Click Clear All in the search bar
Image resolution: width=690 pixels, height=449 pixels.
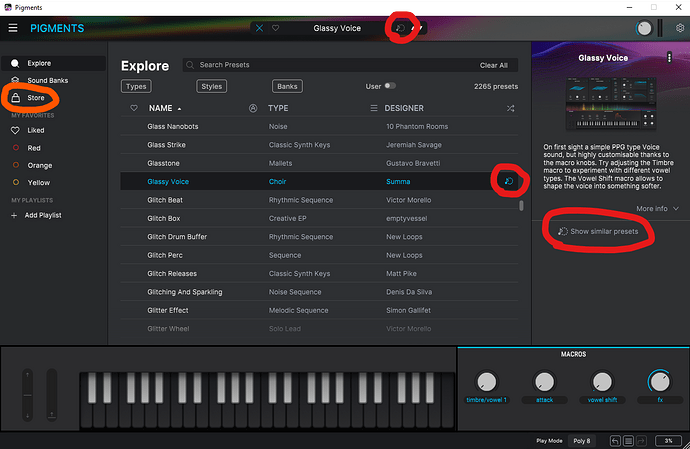493,65
